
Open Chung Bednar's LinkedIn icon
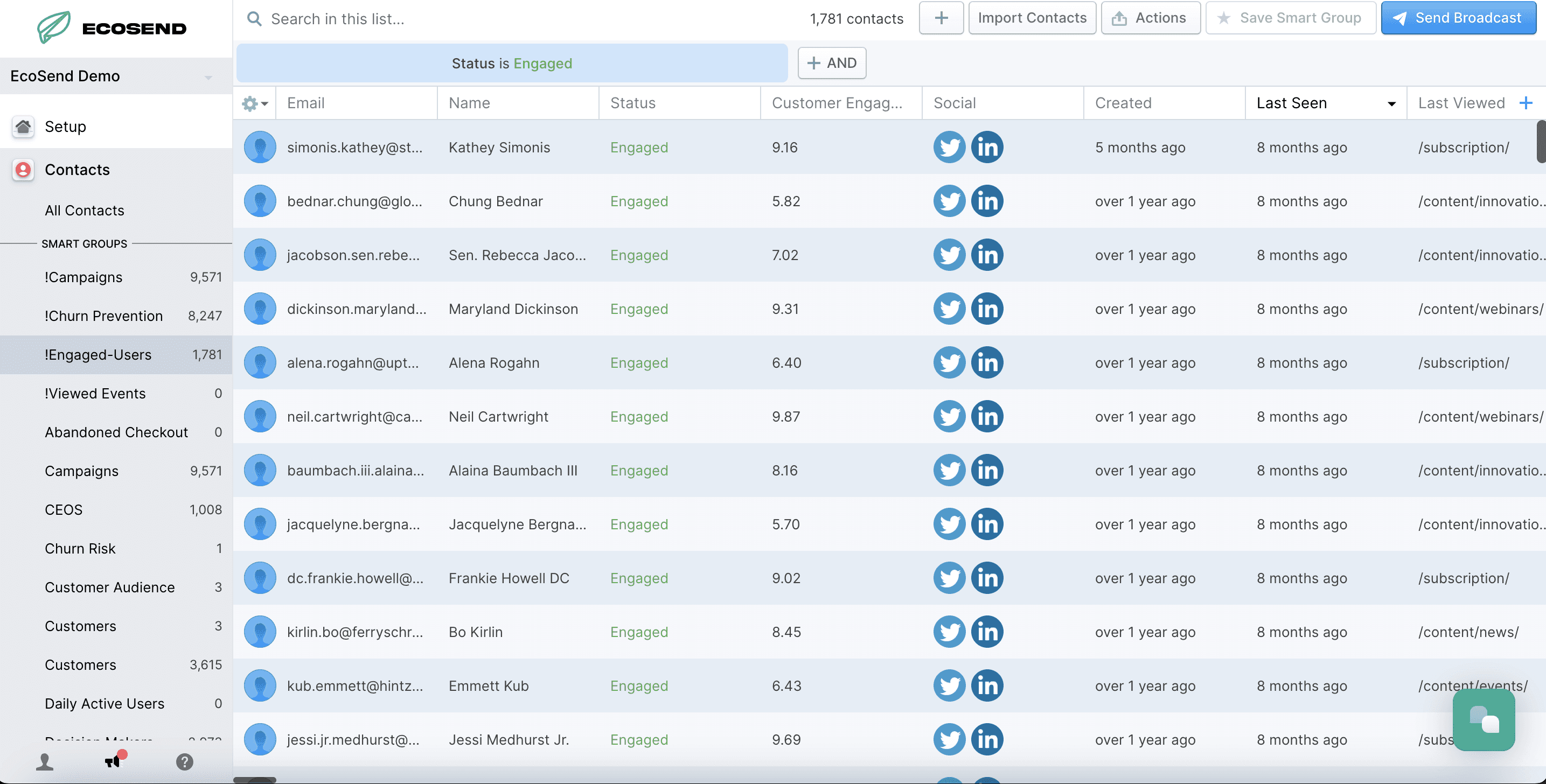987,201
